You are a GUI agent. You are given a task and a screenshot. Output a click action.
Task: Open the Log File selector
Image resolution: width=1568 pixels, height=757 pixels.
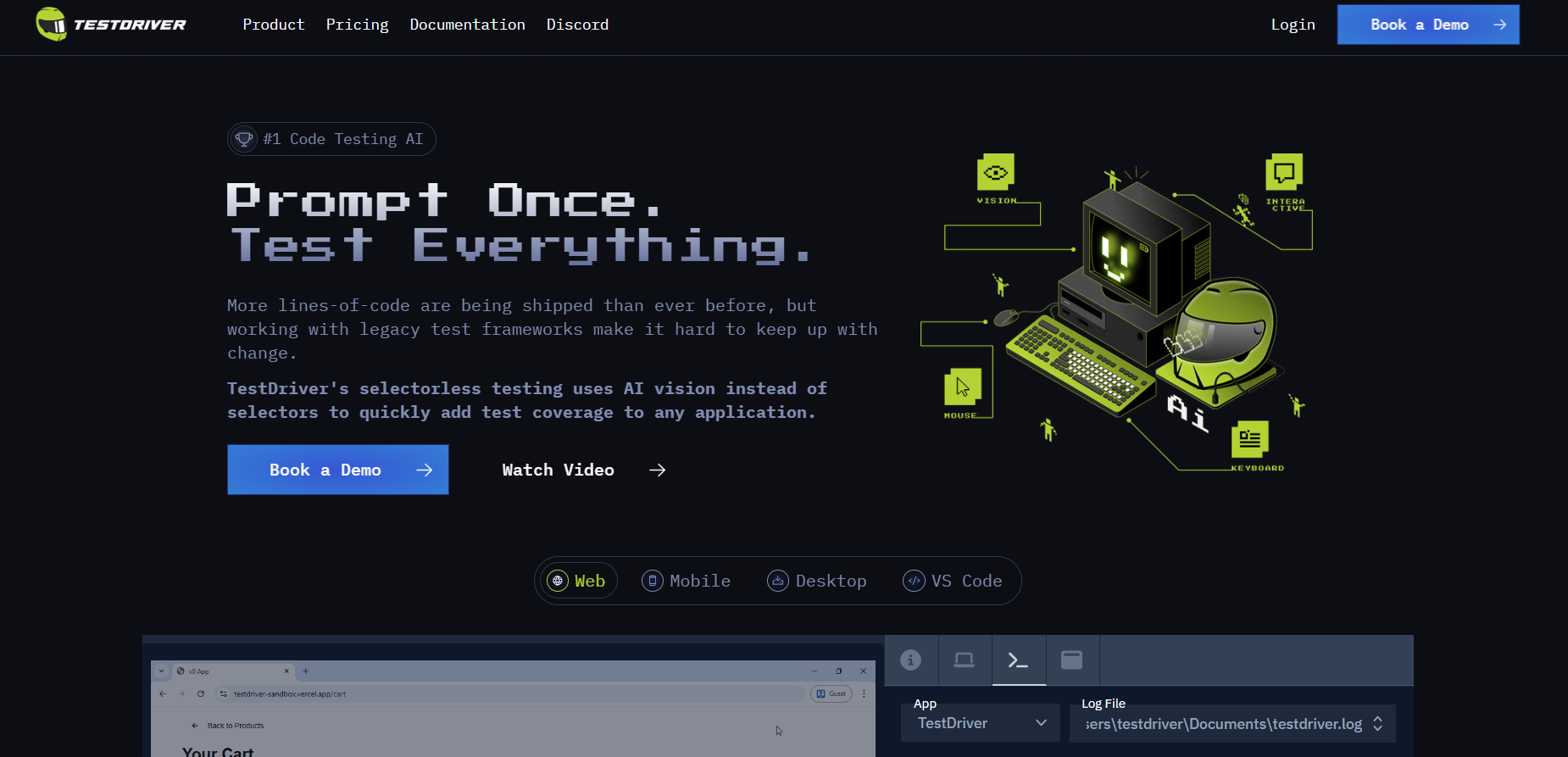tap(1232, 723)
